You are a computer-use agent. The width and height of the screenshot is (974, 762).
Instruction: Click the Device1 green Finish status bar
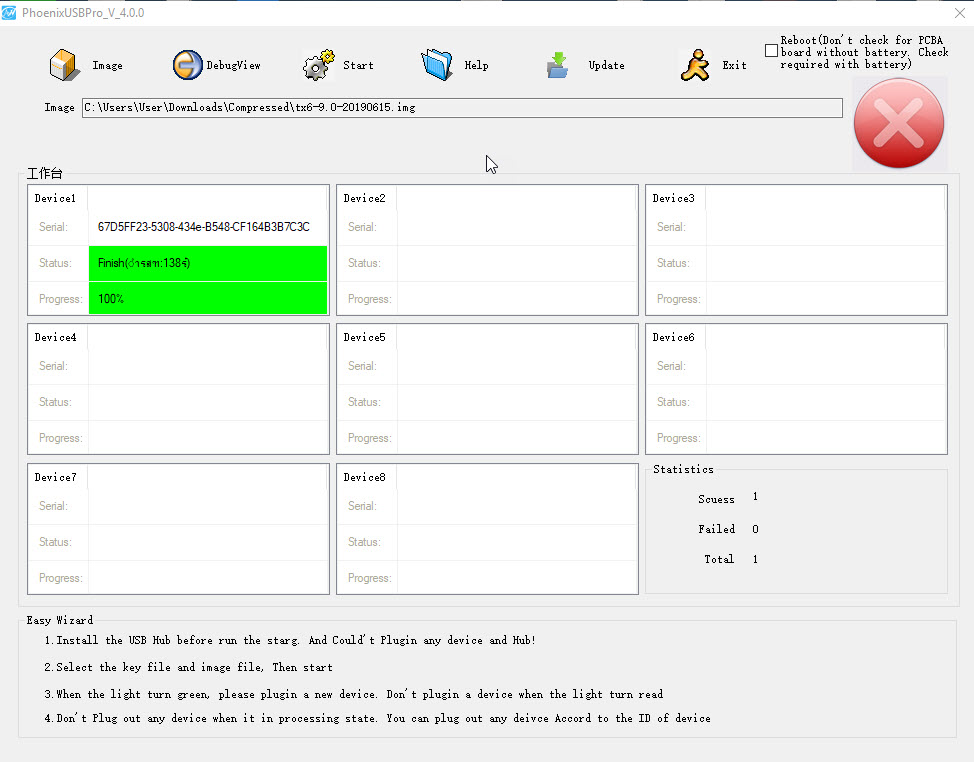click(208, 263)
